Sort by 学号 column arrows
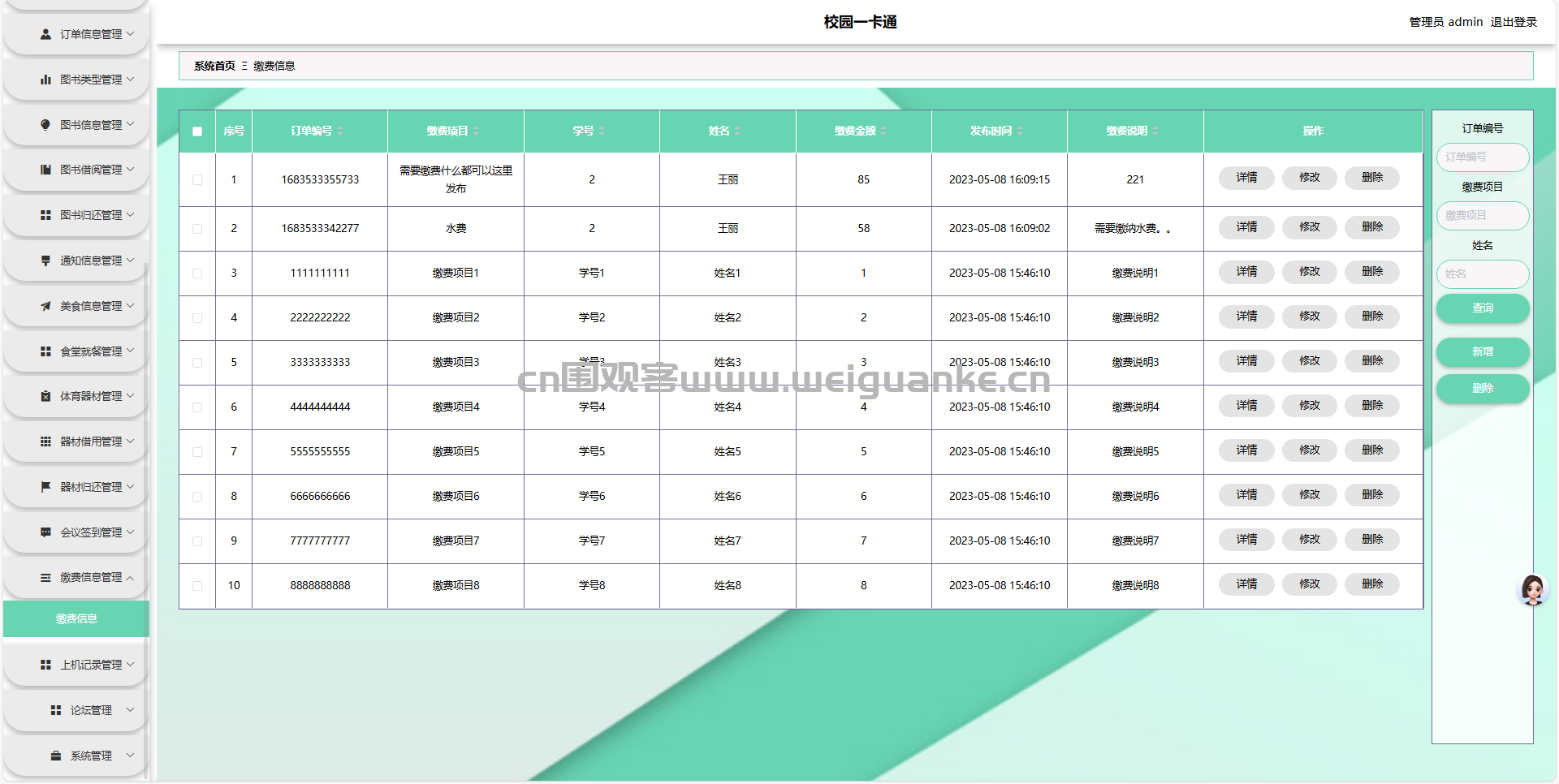The height and width of the screenshot is (784, 1559). [x=602, y=131]
